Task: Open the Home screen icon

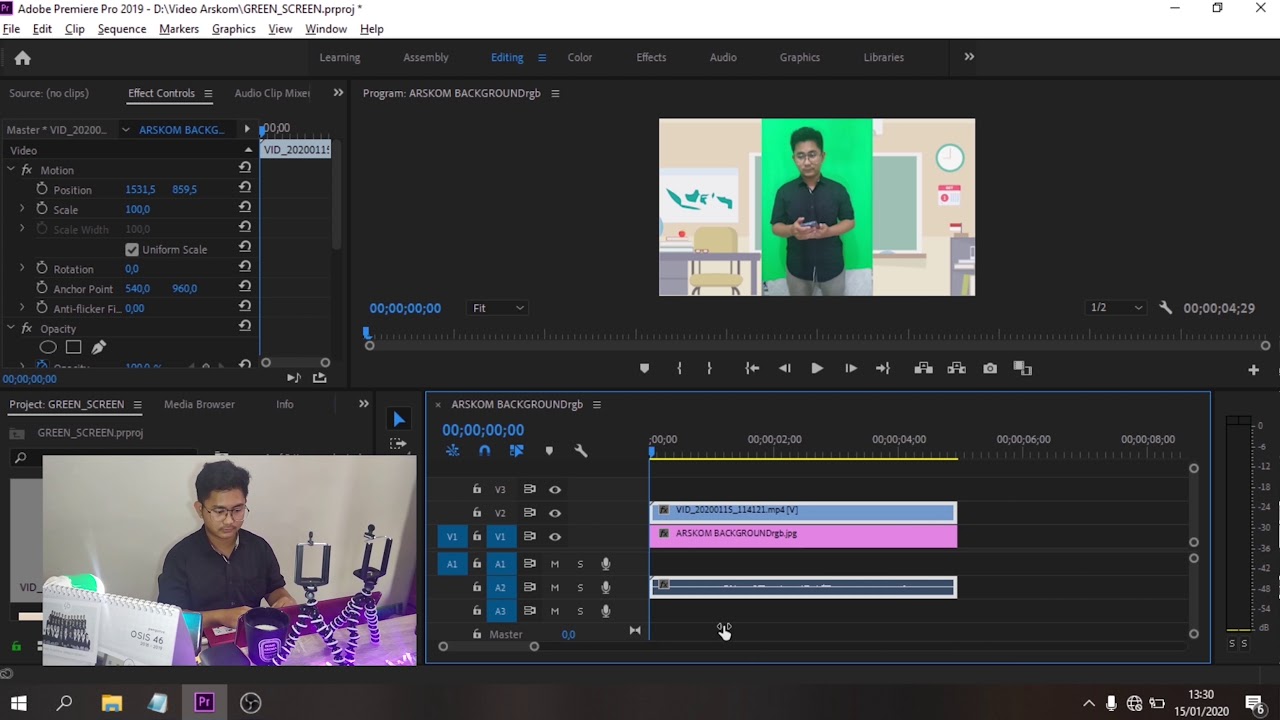Action: click(22, 58)
